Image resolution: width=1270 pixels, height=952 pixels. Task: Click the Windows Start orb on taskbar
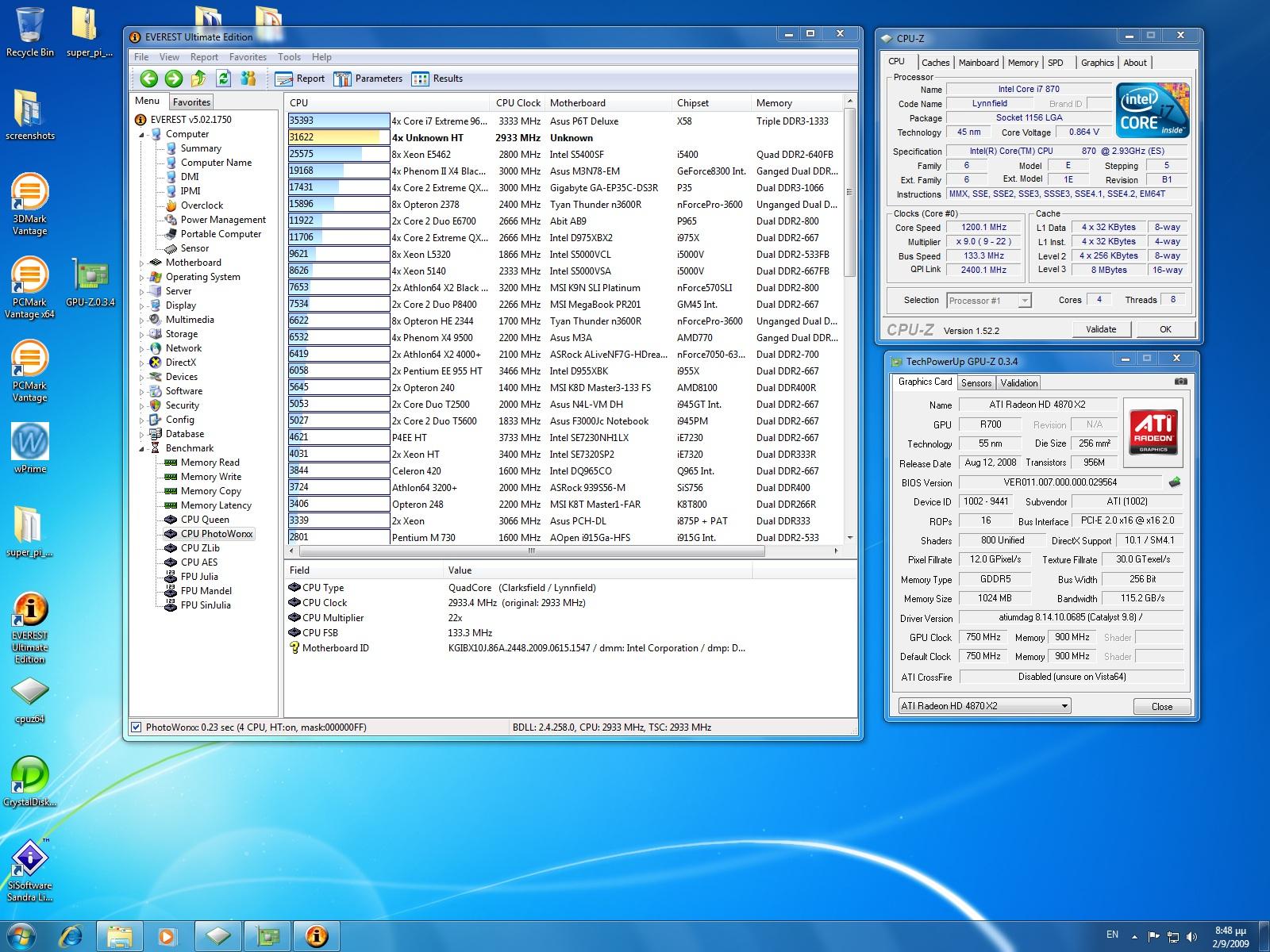coord(21,936)
